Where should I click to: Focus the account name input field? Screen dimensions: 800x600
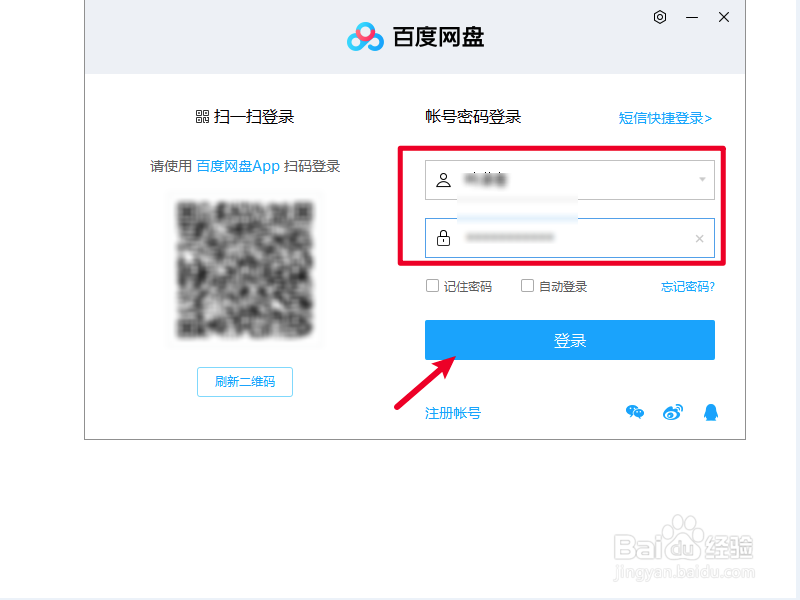pos(569,180)
